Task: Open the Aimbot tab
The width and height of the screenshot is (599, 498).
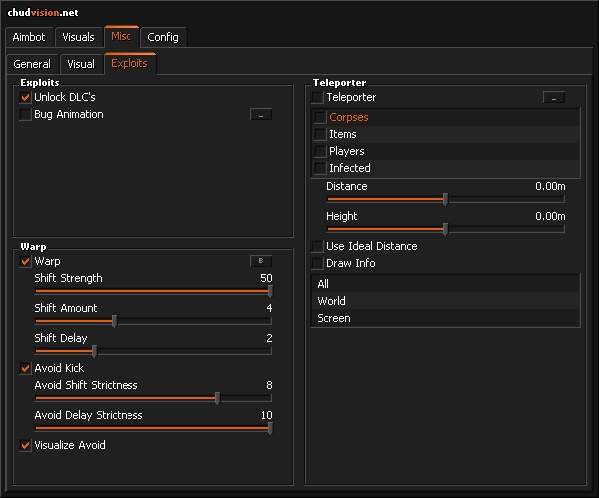Action: coord(29,37)
